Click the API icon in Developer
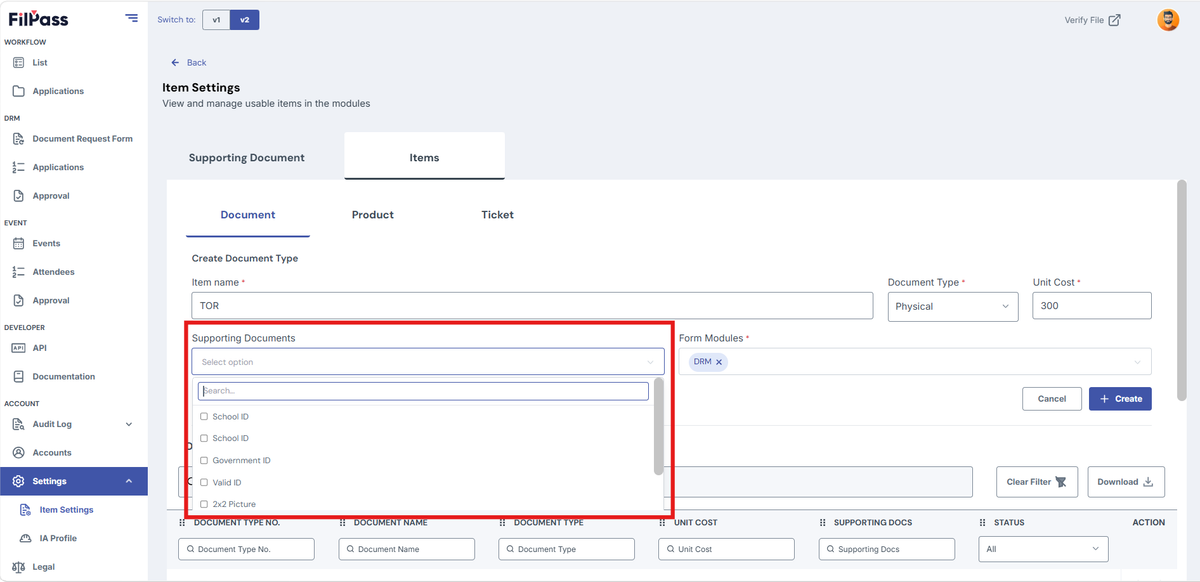 (x=18, y=348)
